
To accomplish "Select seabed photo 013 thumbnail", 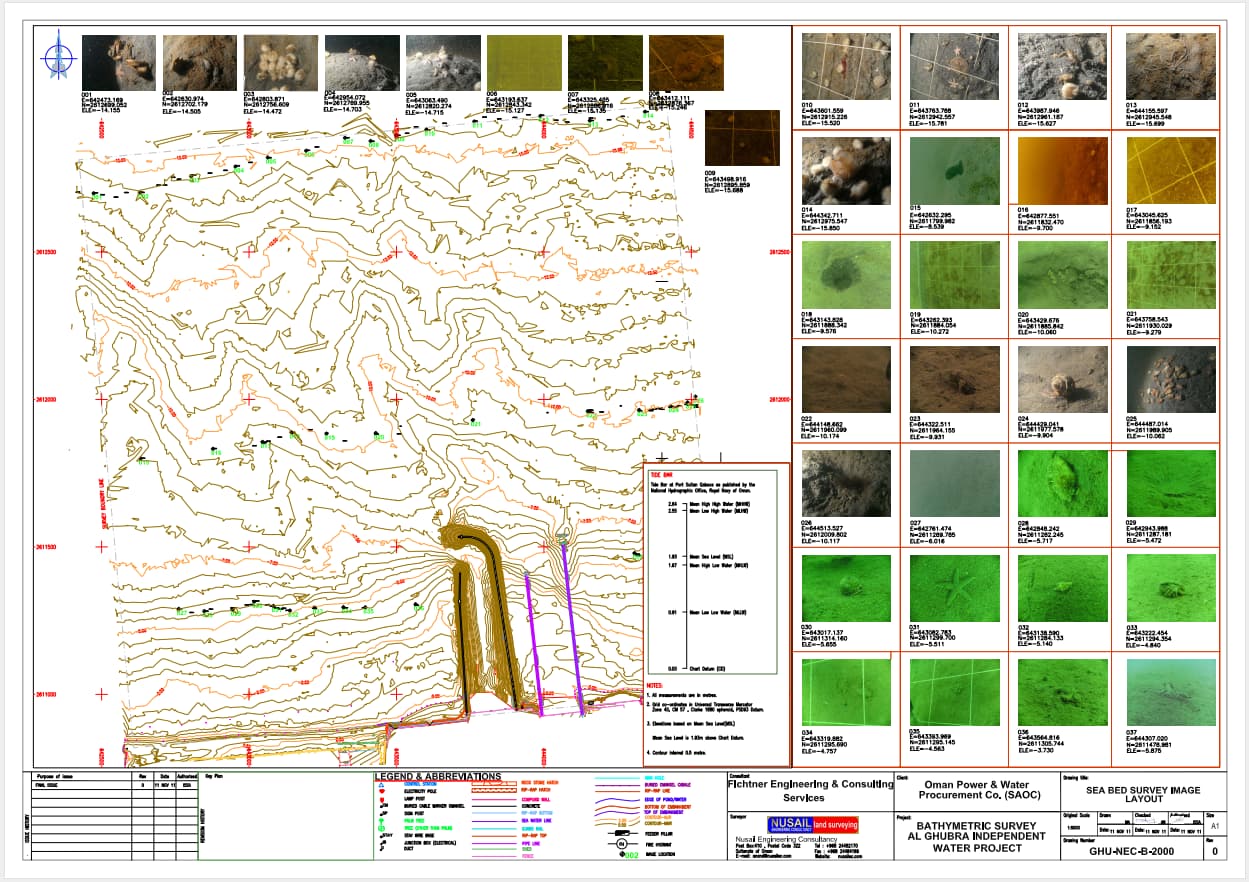I will (1171, 67).
